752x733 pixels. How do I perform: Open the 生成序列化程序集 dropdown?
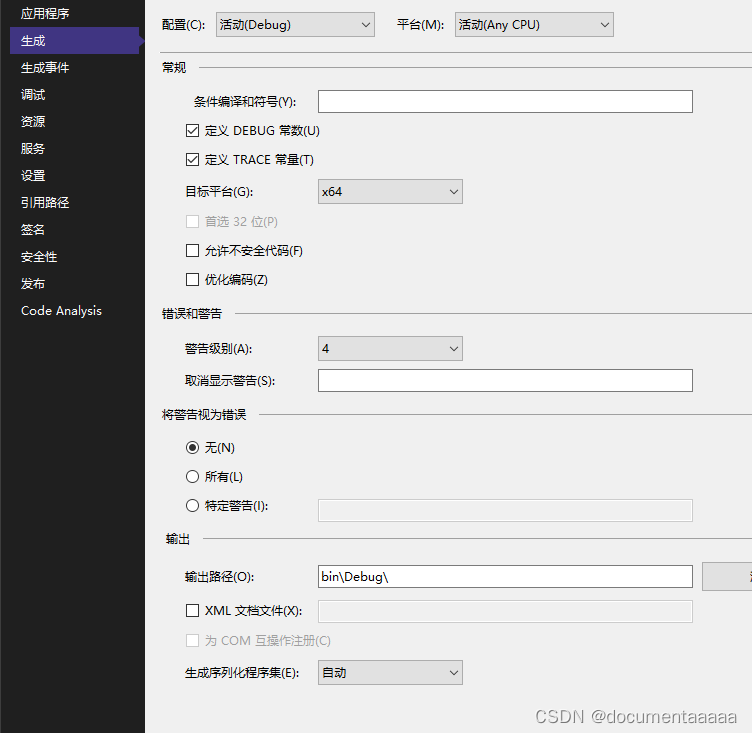coord(390,673)
